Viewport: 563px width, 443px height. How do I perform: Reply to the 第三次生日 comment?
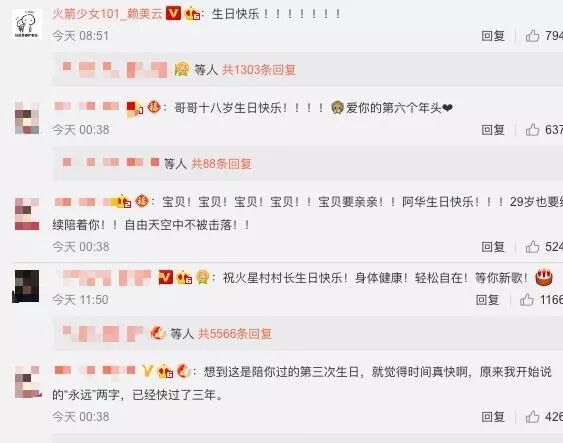point(493,417)
